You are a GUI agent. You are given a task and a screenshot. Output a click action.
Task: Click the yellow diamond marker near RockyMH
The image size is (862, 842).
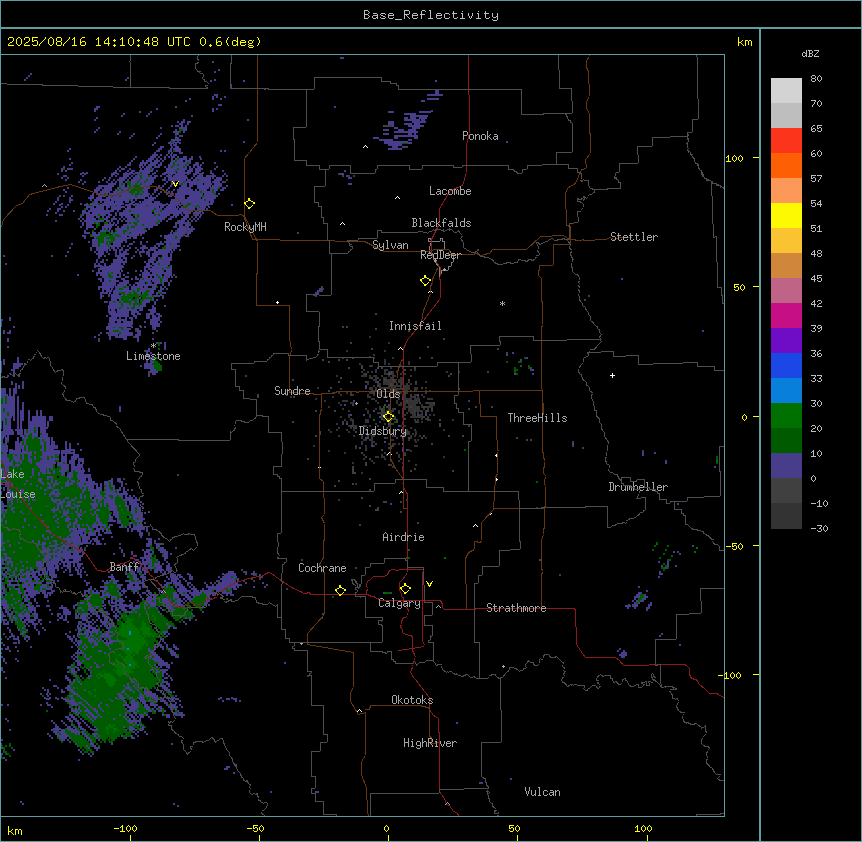(249, 203)
